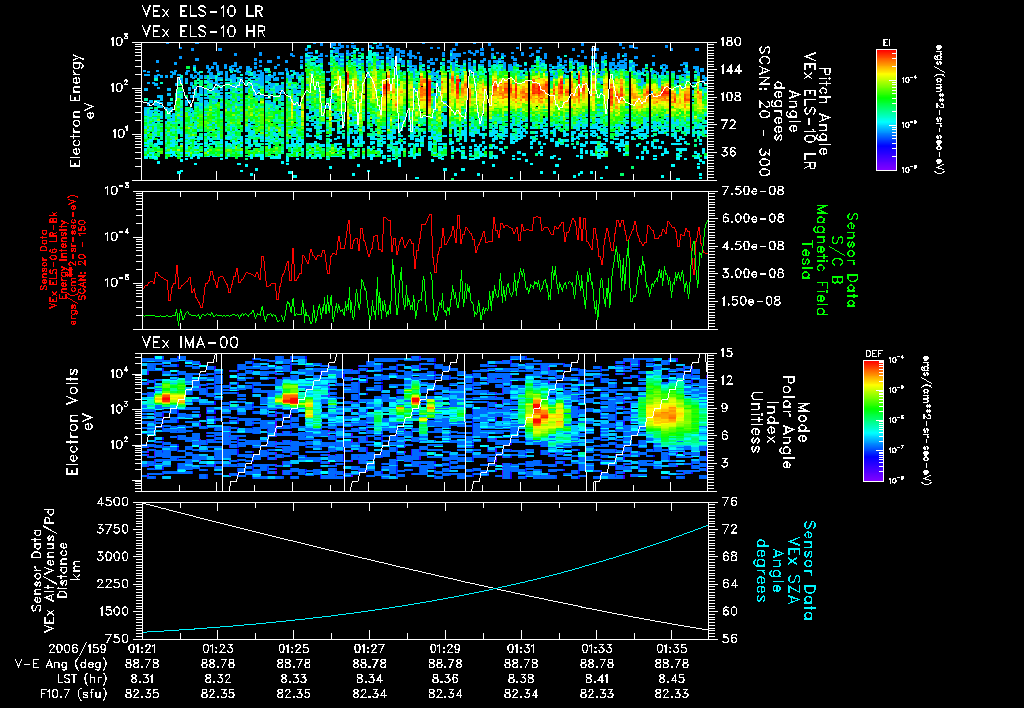Click the '2006/159' date label
Image resolution: width=1024 pixels, height=708 pixels.
[77, 649]
